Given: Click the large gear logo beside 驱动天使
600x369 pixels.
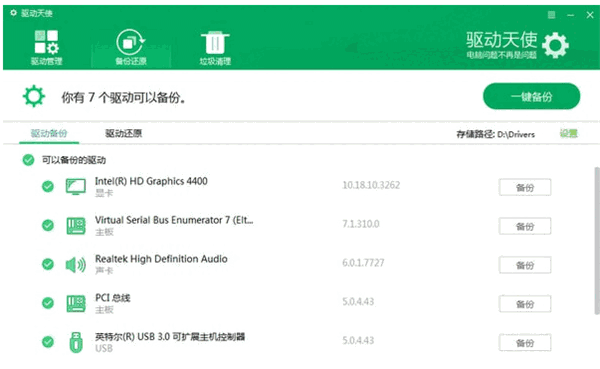Looking at the screenshot, I should click(556, 46).
